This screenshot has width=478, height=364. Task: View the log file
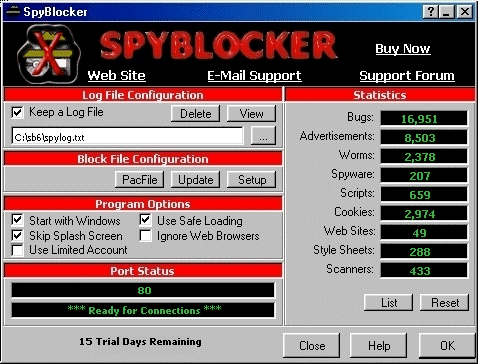pyautogui.click(x=251, y=114)
